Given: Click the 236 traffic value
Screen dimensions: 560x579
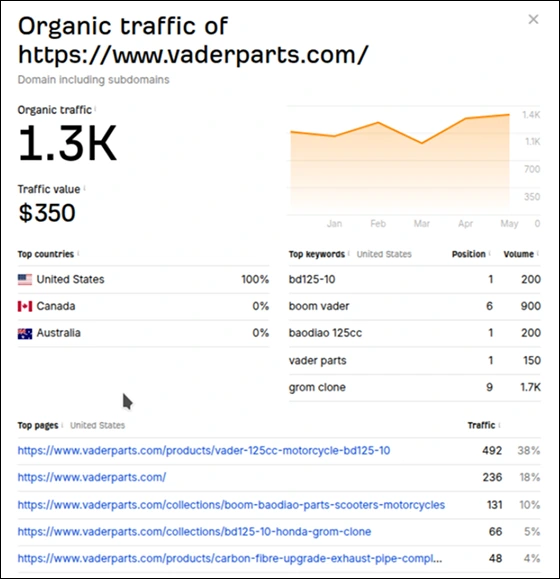Looking at the screenshot, I should [492, 477].
